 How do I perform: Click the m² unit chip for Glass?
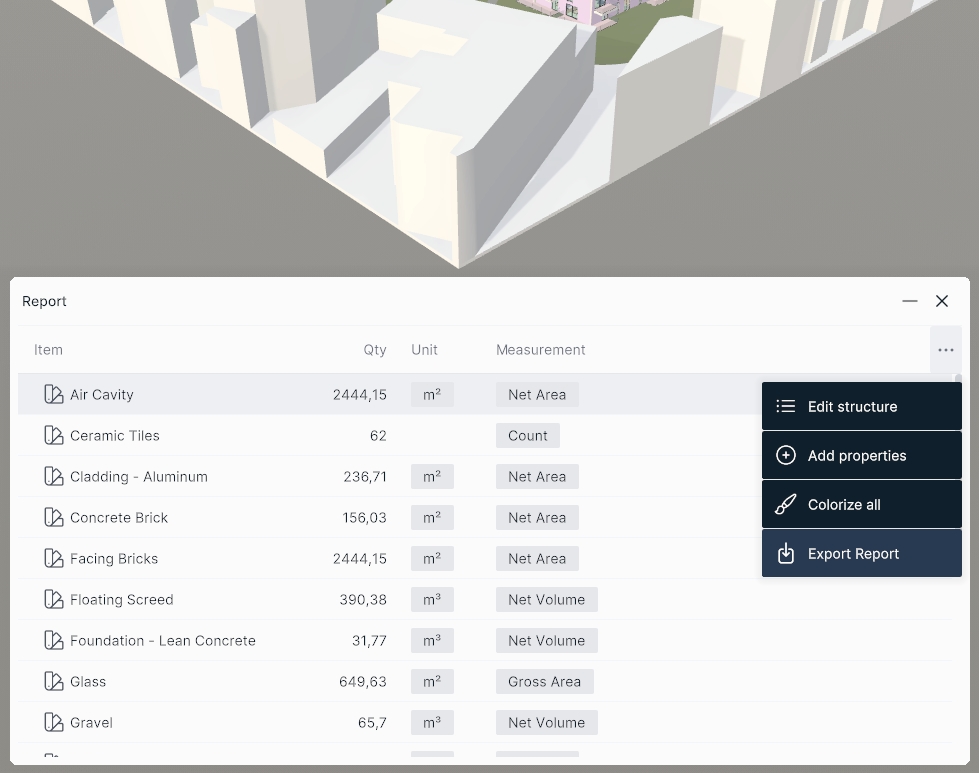pos(432,682)
